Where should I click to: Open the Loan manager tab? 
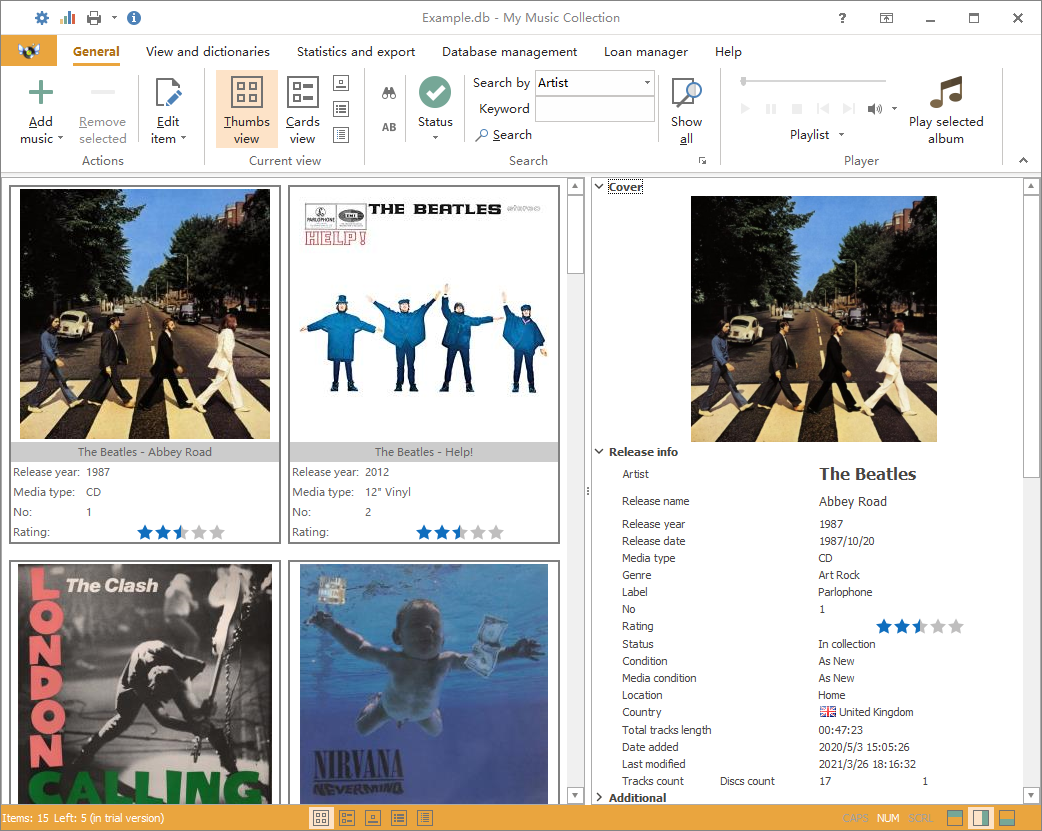tap(645, 52)
